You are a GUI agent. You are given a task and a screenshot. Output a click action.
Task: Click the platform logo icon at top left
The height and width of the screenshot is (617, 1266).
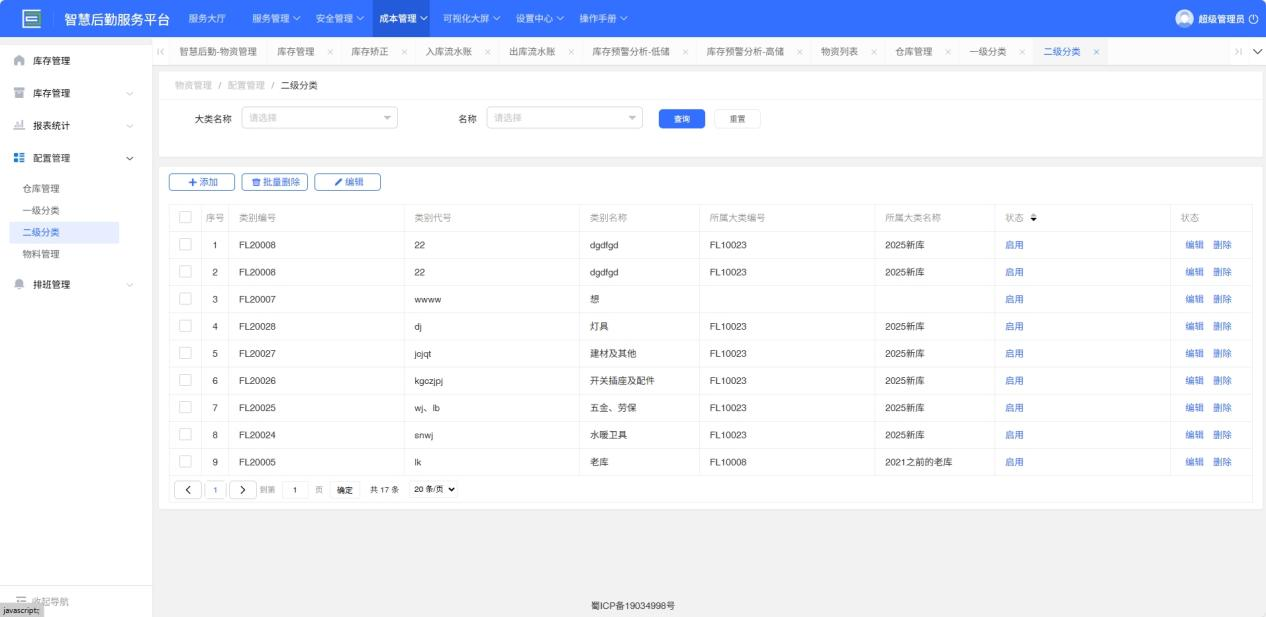31,18
